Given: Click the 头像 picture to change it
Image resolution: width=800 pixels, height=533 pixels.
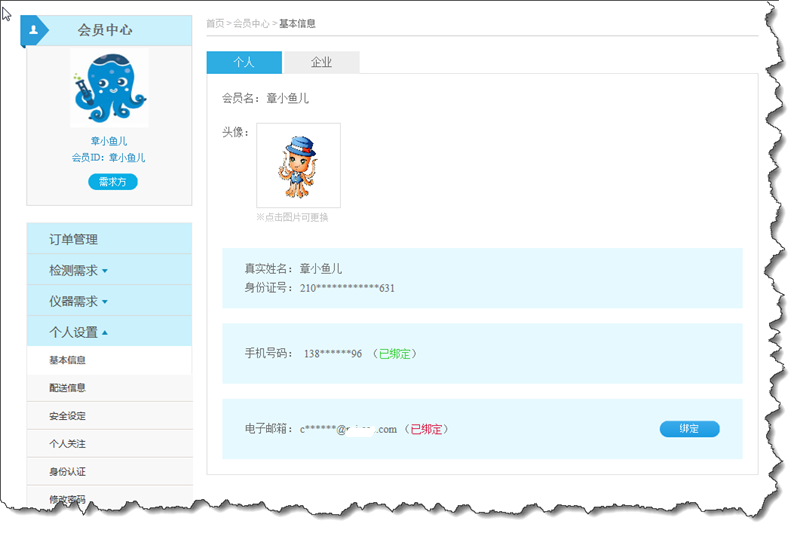Looking at the screenshot, I should 298,165.
